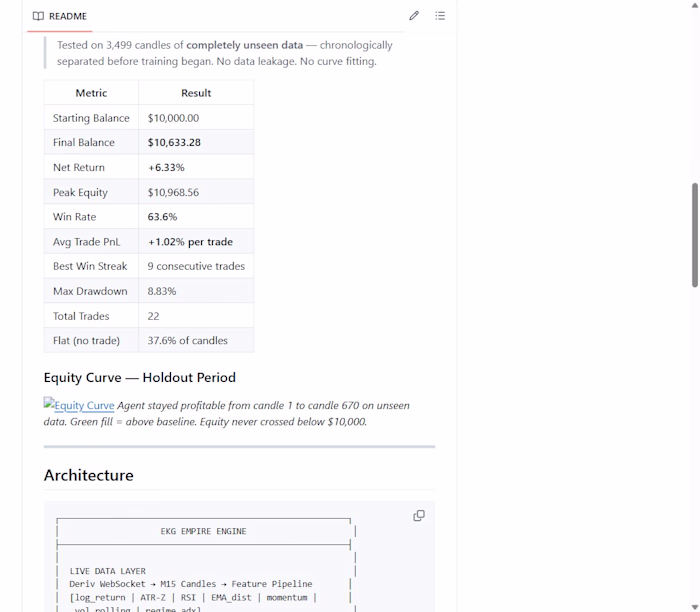Click the scroll down arrow
The height and width of the screenshot is (612, 700).
695,607
